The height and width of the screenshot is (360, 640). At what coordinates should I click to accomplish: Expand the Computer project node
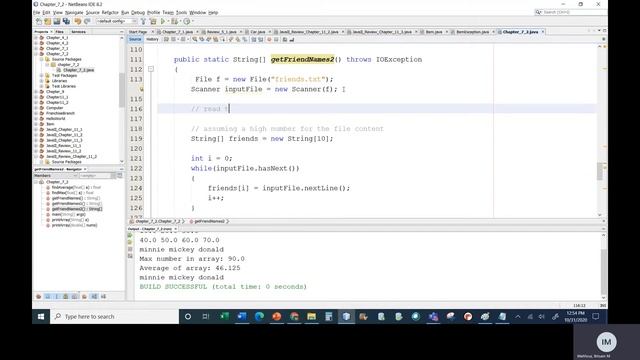pos(36,108)
